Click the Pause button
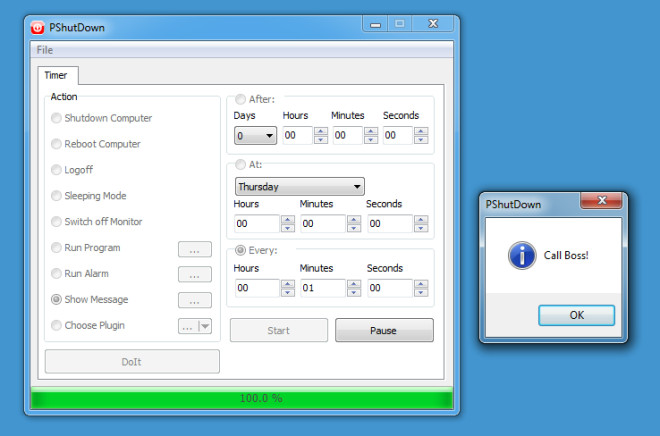 384,330
